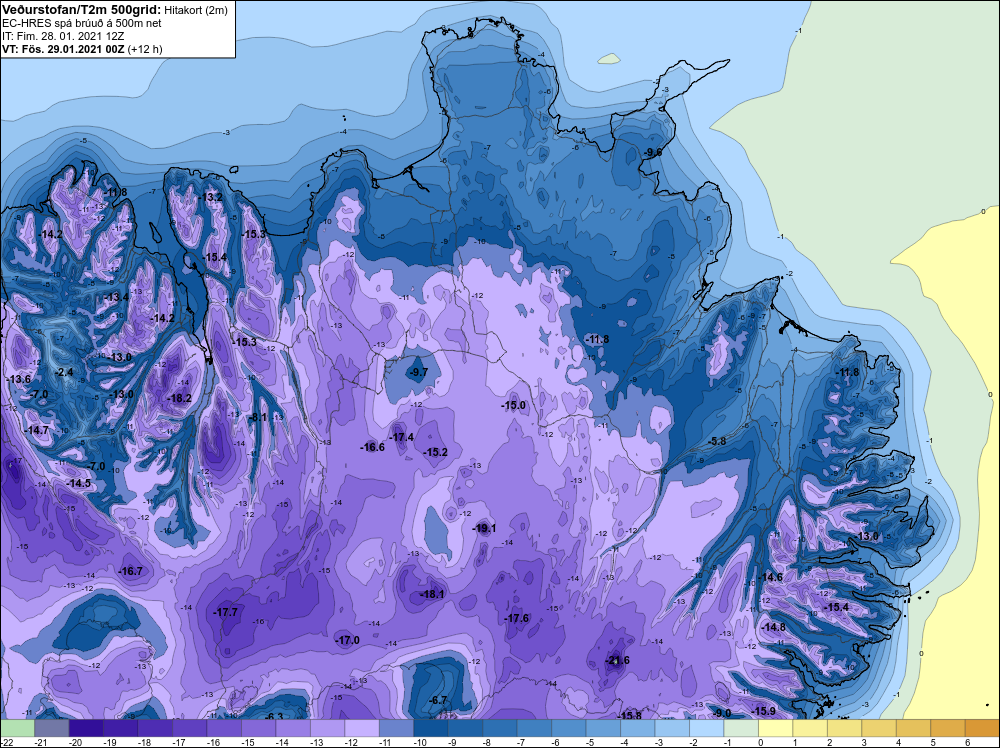Select the -18.1 temperature reading
The image size is (1000, 748).
[432, 594]
